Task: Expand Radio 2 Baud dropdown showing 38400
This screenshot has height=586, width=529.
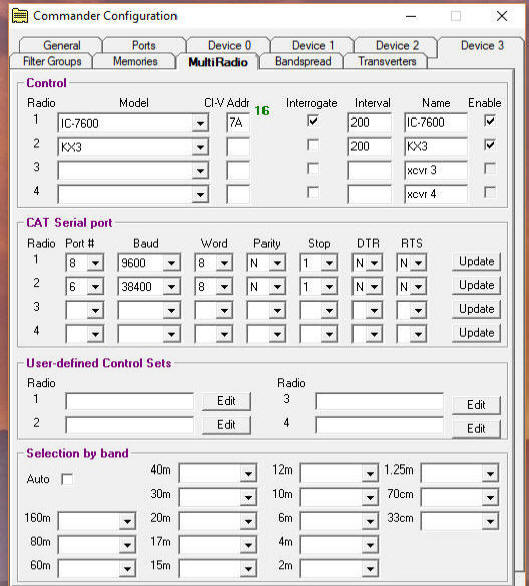Action: 149,287
